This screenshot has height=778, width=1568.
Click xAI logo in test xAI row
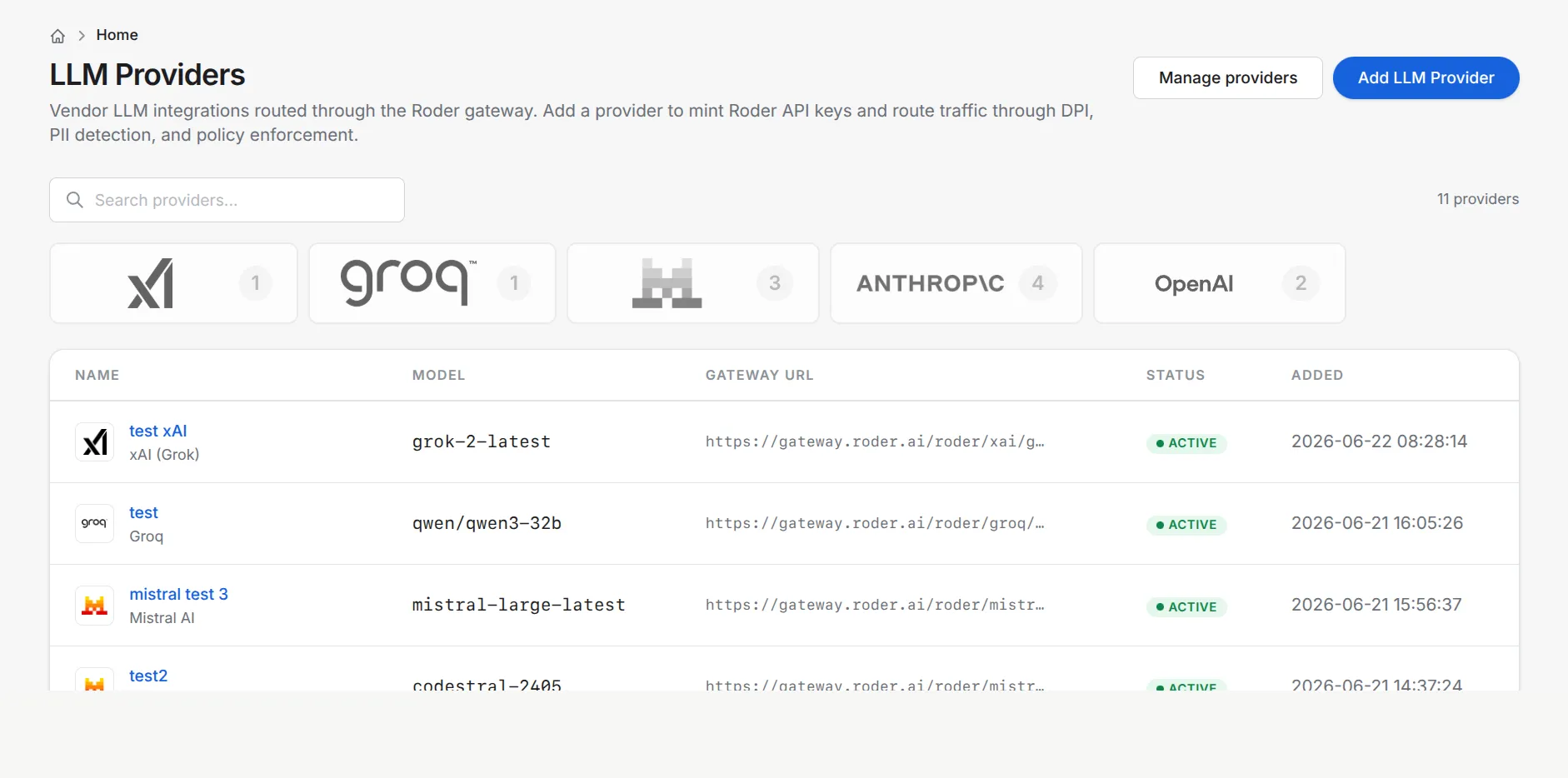(95, 441)
